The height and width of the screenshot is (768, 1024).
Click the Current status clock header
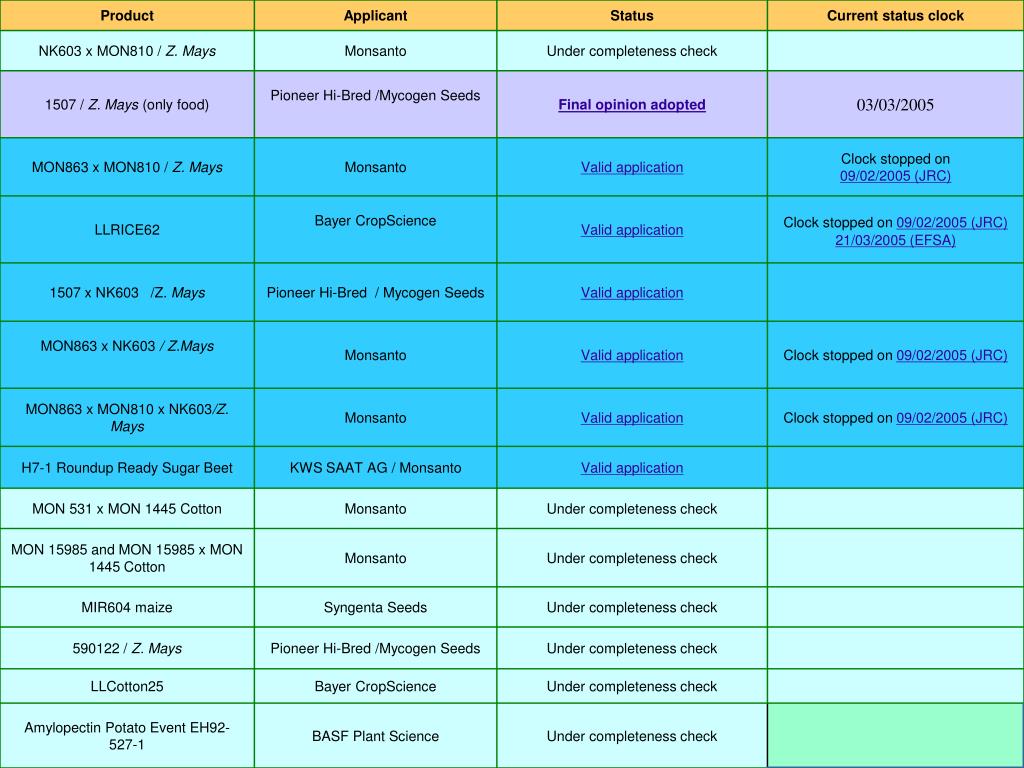click(895, 16)
